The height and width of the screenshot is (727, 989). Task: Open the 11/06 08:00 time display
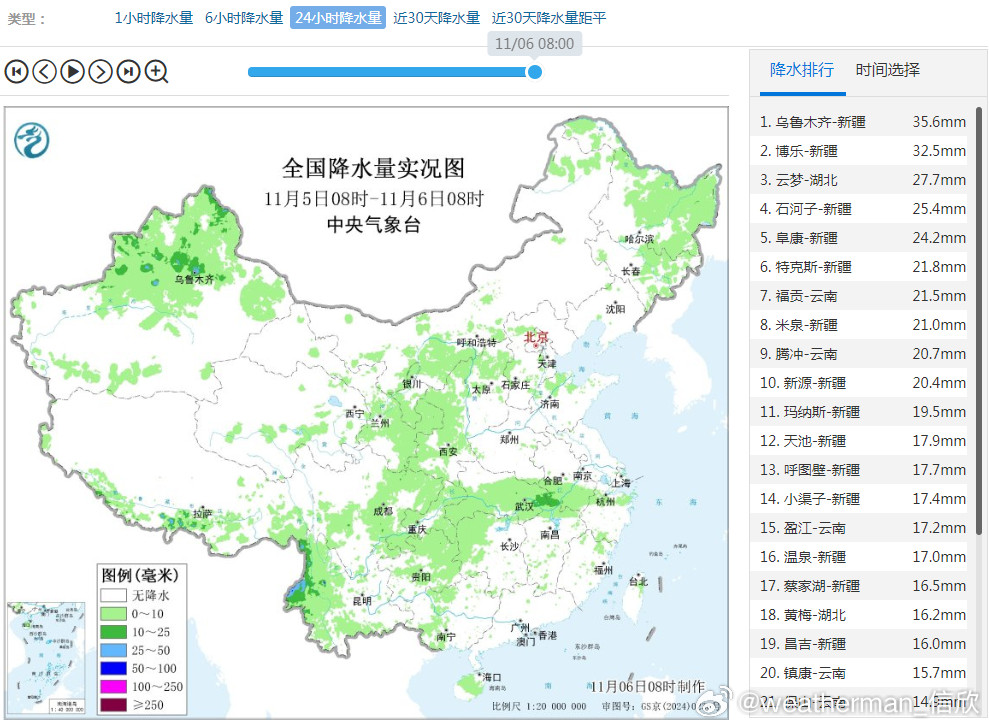pyautogui.click(x=536, y=43)
